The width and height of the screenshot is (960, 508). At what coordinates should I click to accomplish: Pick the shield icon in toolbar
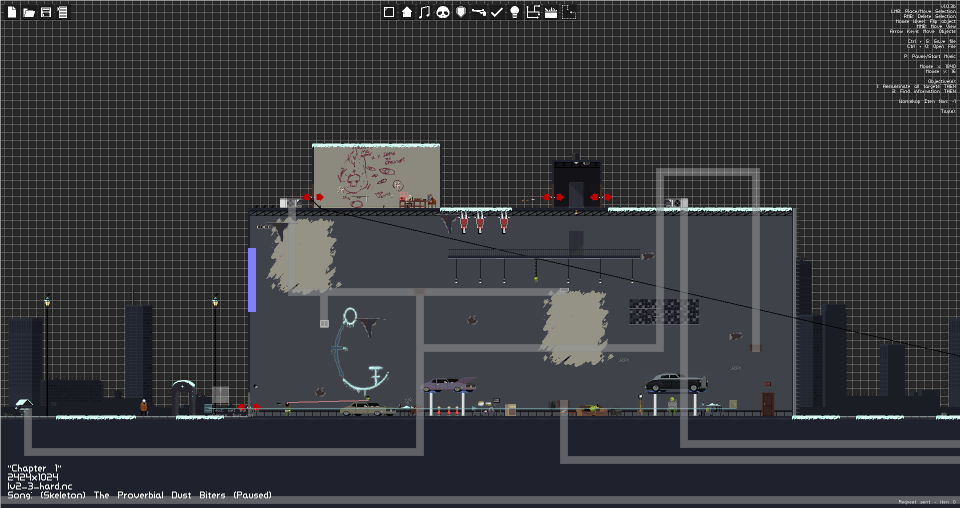click(461, 12)
